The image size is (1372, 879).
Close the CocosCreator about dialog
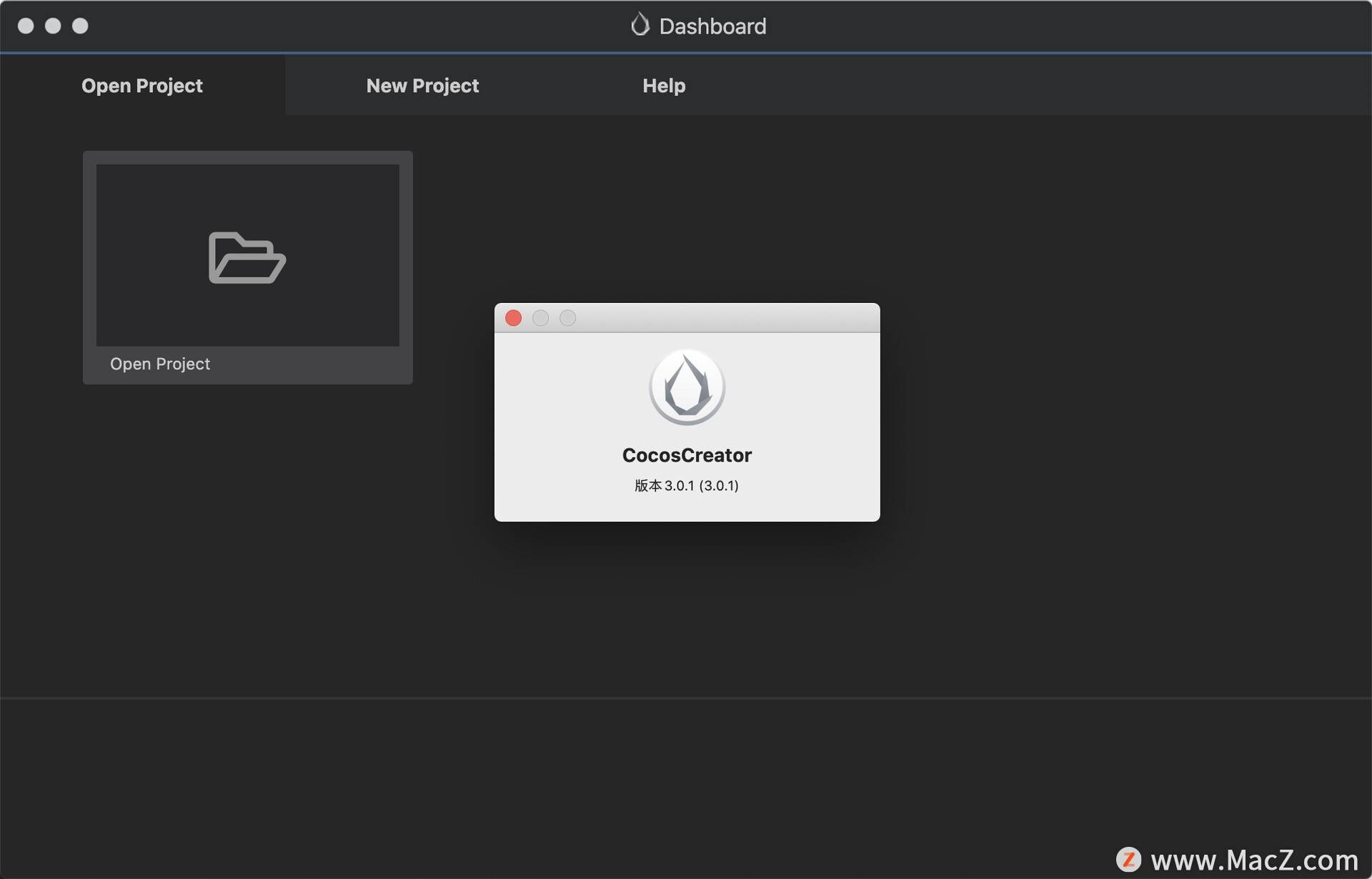click(x=513, y=318)
